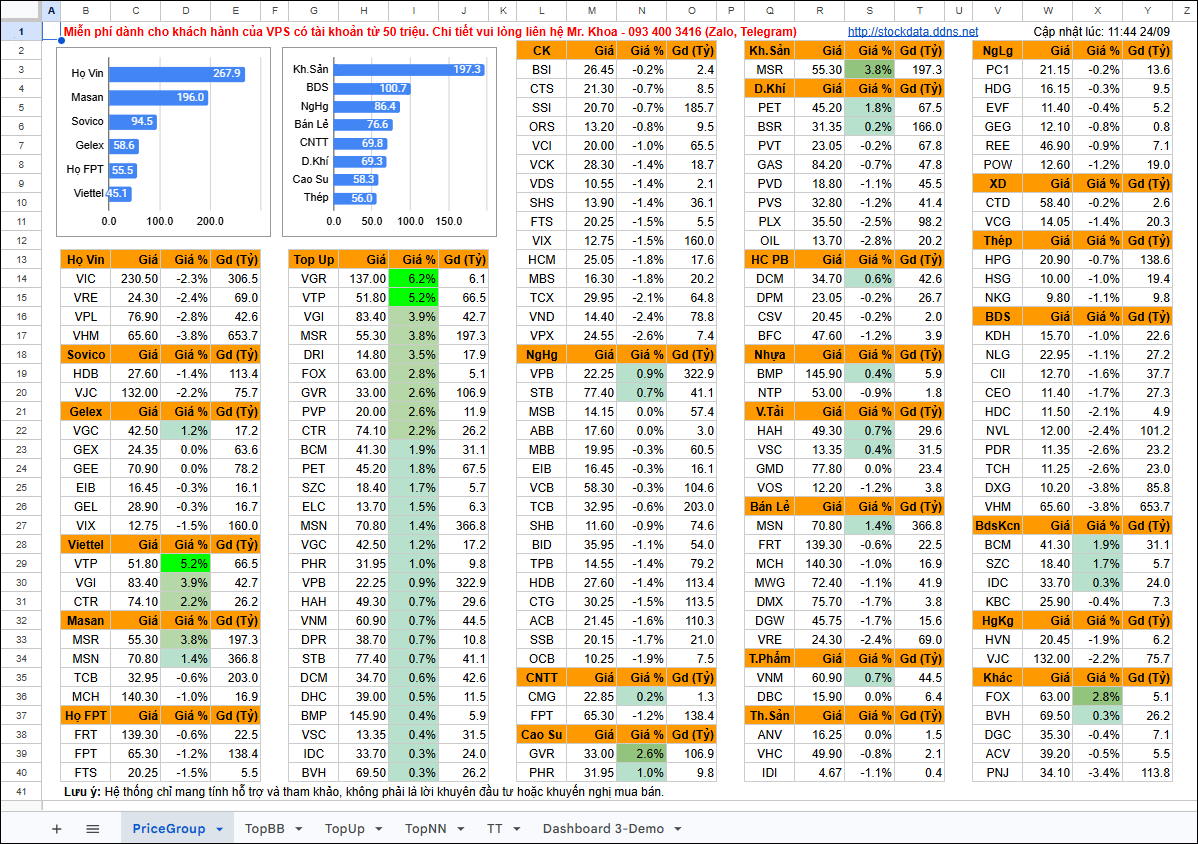The image size is (1198, 844).
Task: Select the Gelex header cell
Action: point(86,412)
